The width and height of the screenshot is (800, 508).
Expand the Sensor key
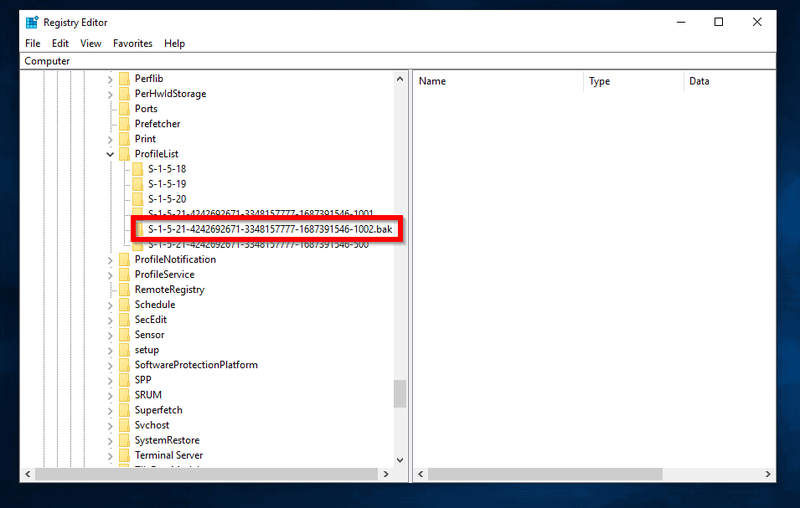pos(110,336)
